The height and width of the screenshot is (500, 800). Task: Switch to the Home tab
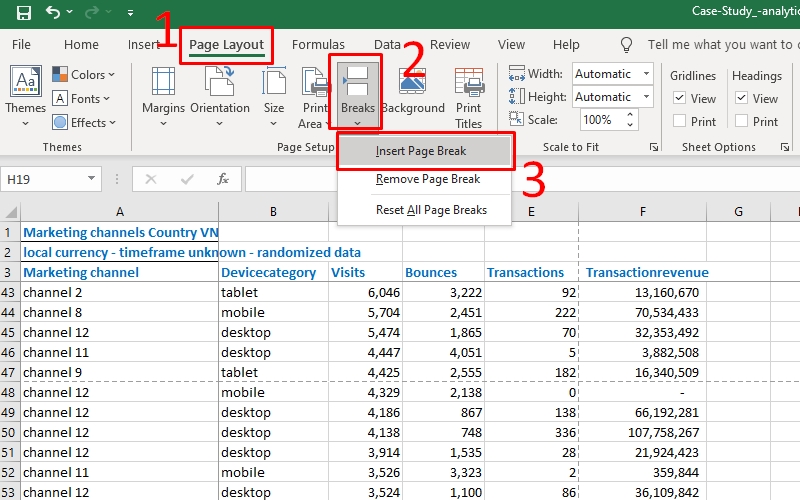point(81,45)
